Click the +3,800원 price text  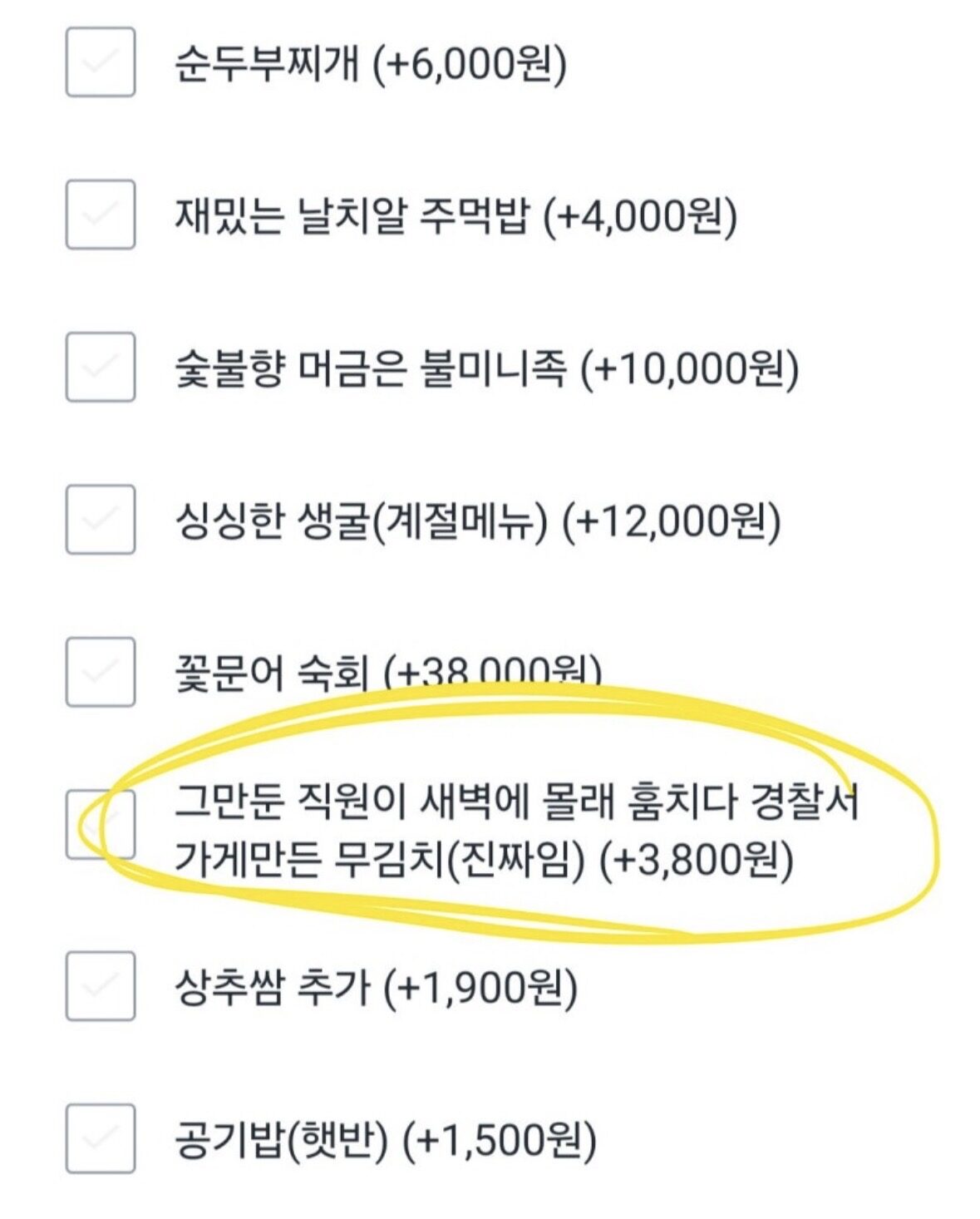click(697, 860)
